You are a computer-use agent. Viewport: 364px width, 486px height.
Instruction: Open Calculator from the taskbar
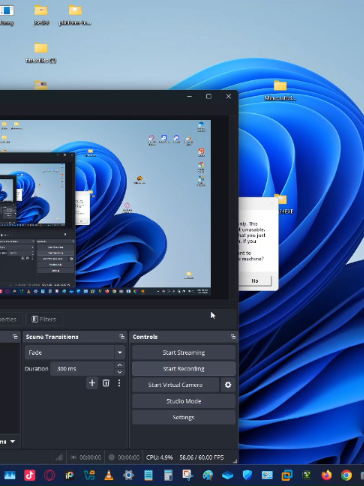168,475
